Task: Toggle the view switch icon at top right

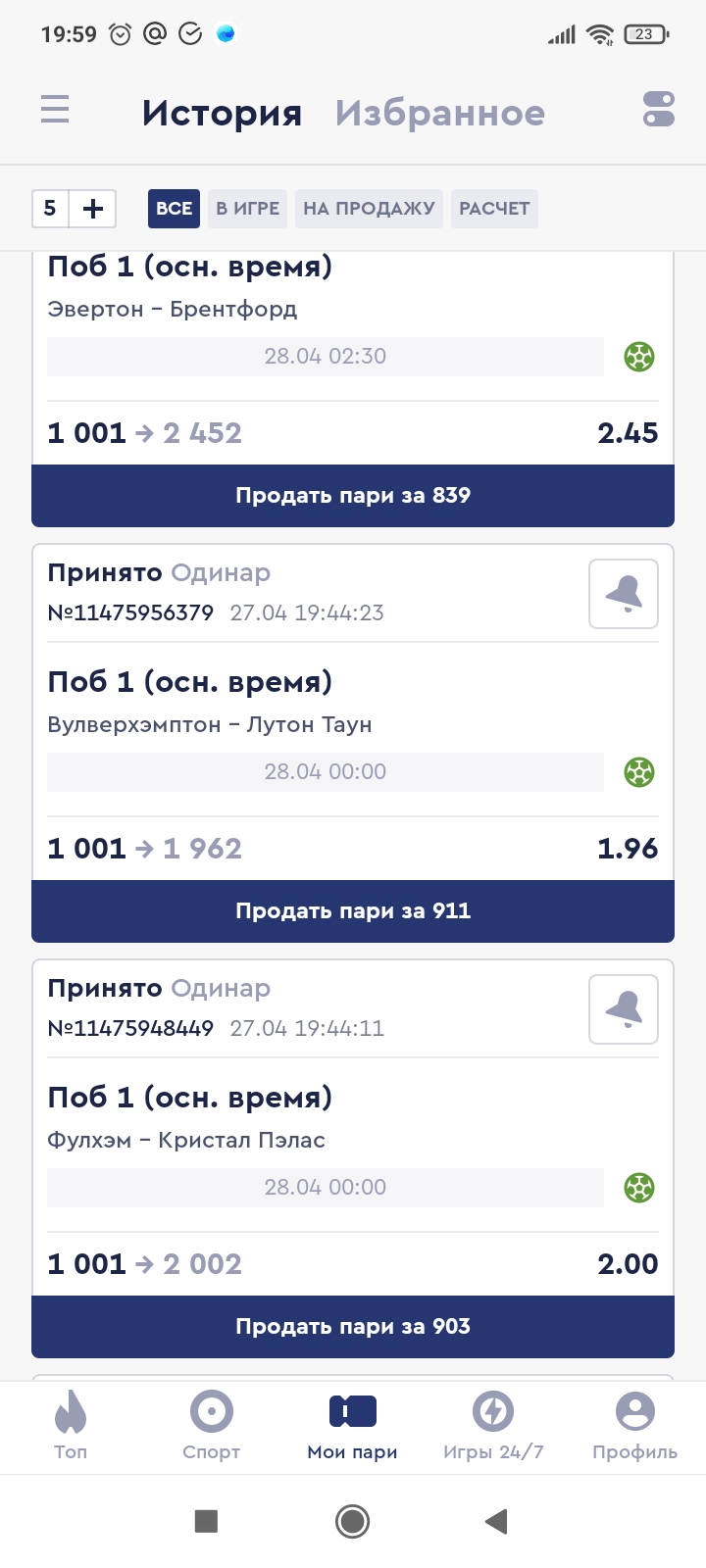Action: click(x=659, y=109)
